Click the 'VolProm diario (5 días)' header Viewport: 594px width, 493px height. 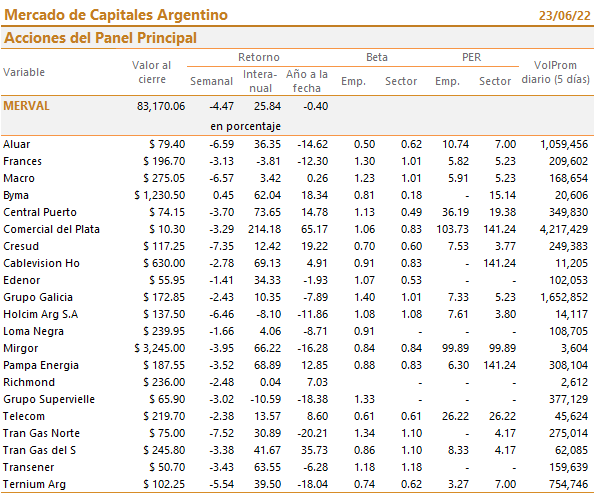555,72
